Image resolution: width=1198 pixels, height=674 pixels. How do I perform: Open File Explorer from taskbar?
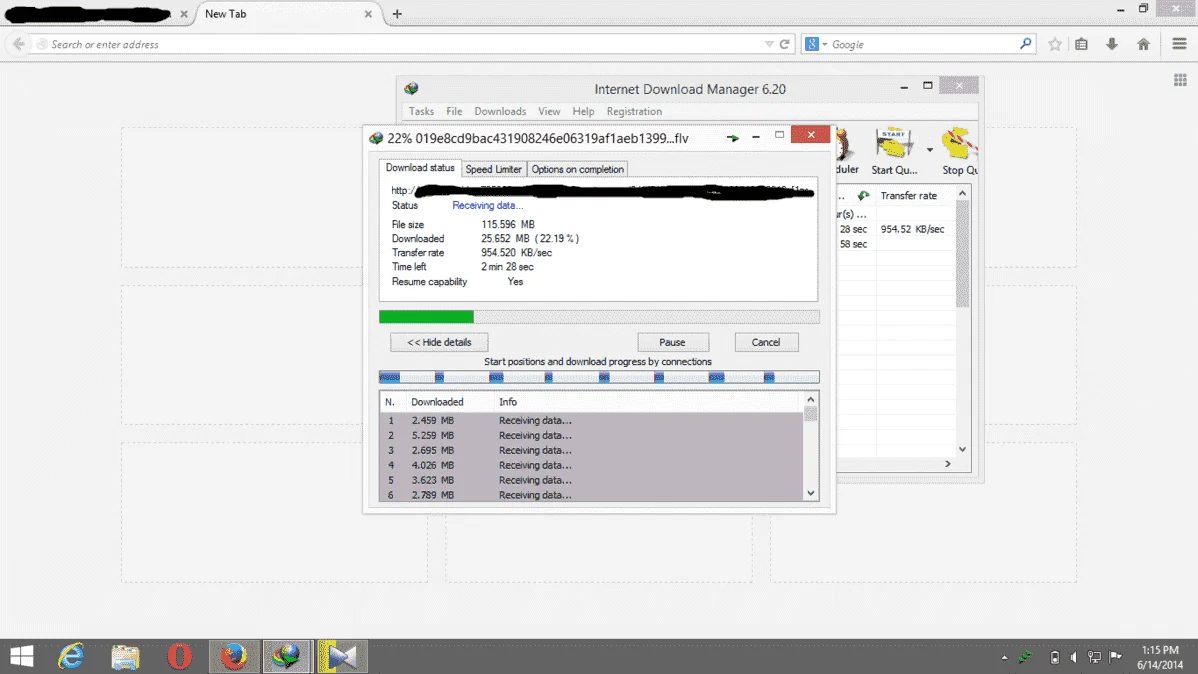pyautogui.click(x=125, y=656)
